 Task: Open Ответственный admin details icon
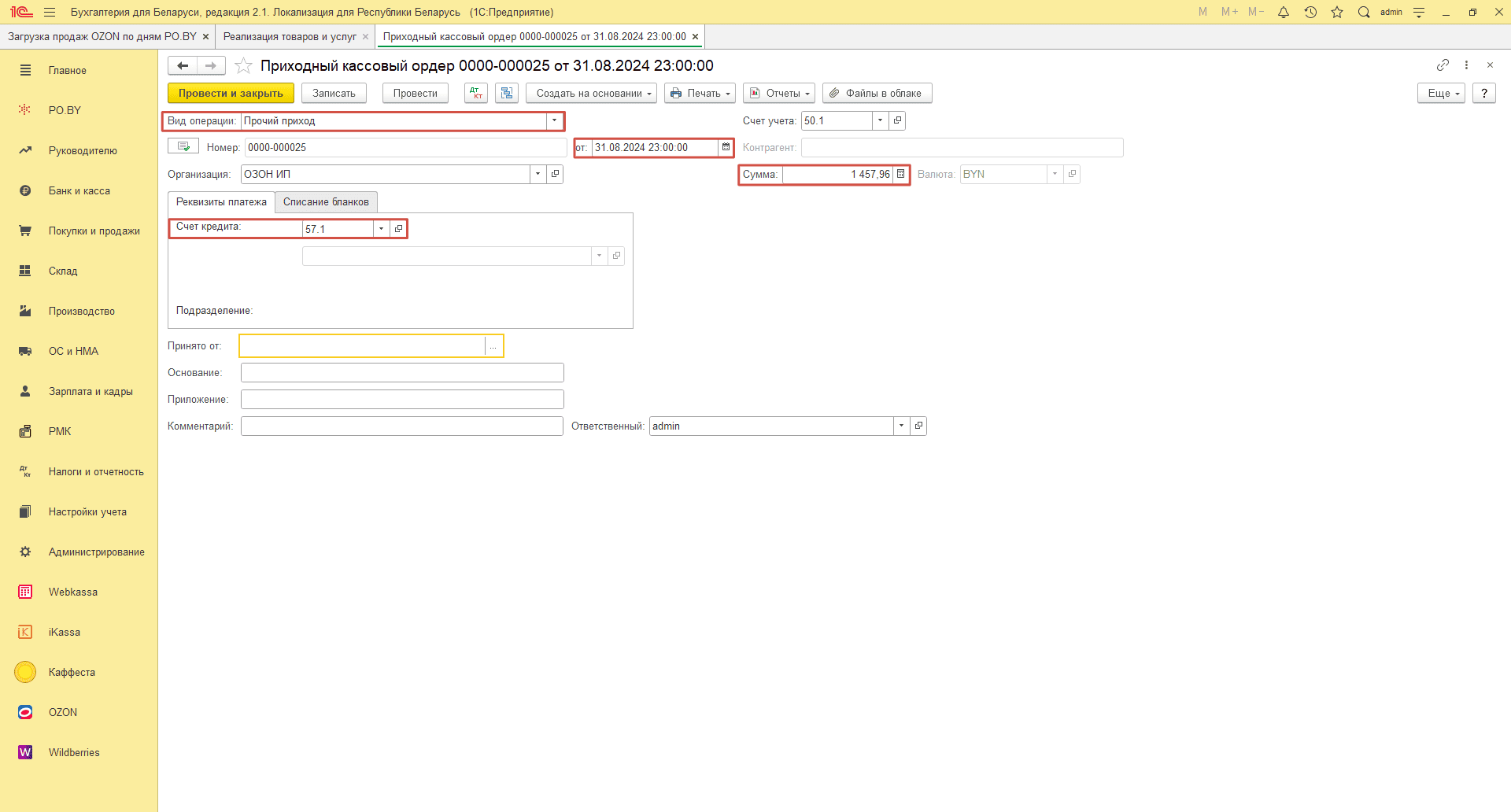[x=918, y=426]
